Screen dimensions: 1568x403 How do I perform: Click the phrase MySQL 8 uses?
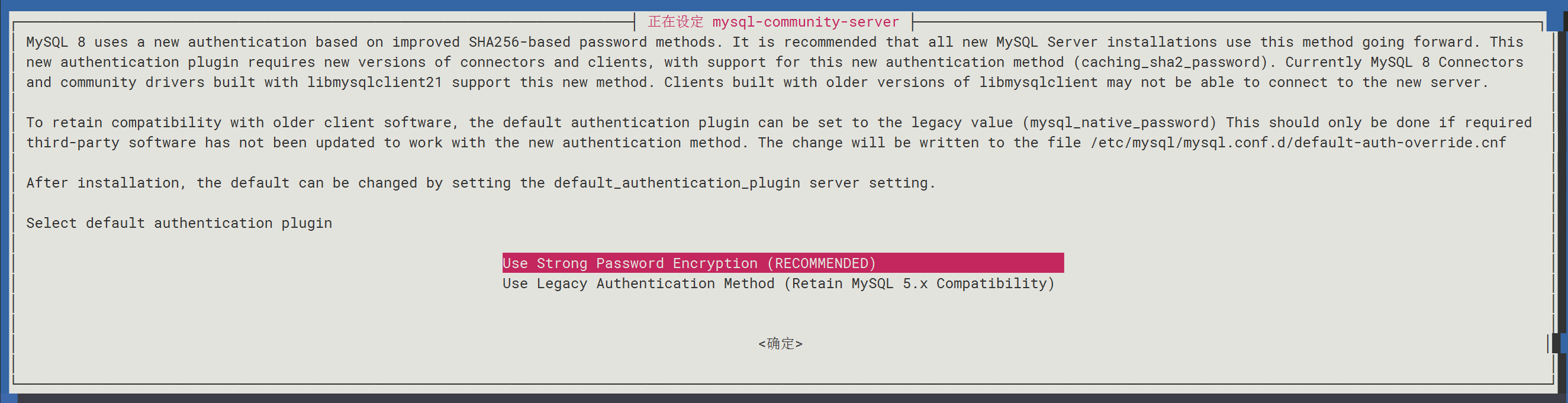coord(77,42)
